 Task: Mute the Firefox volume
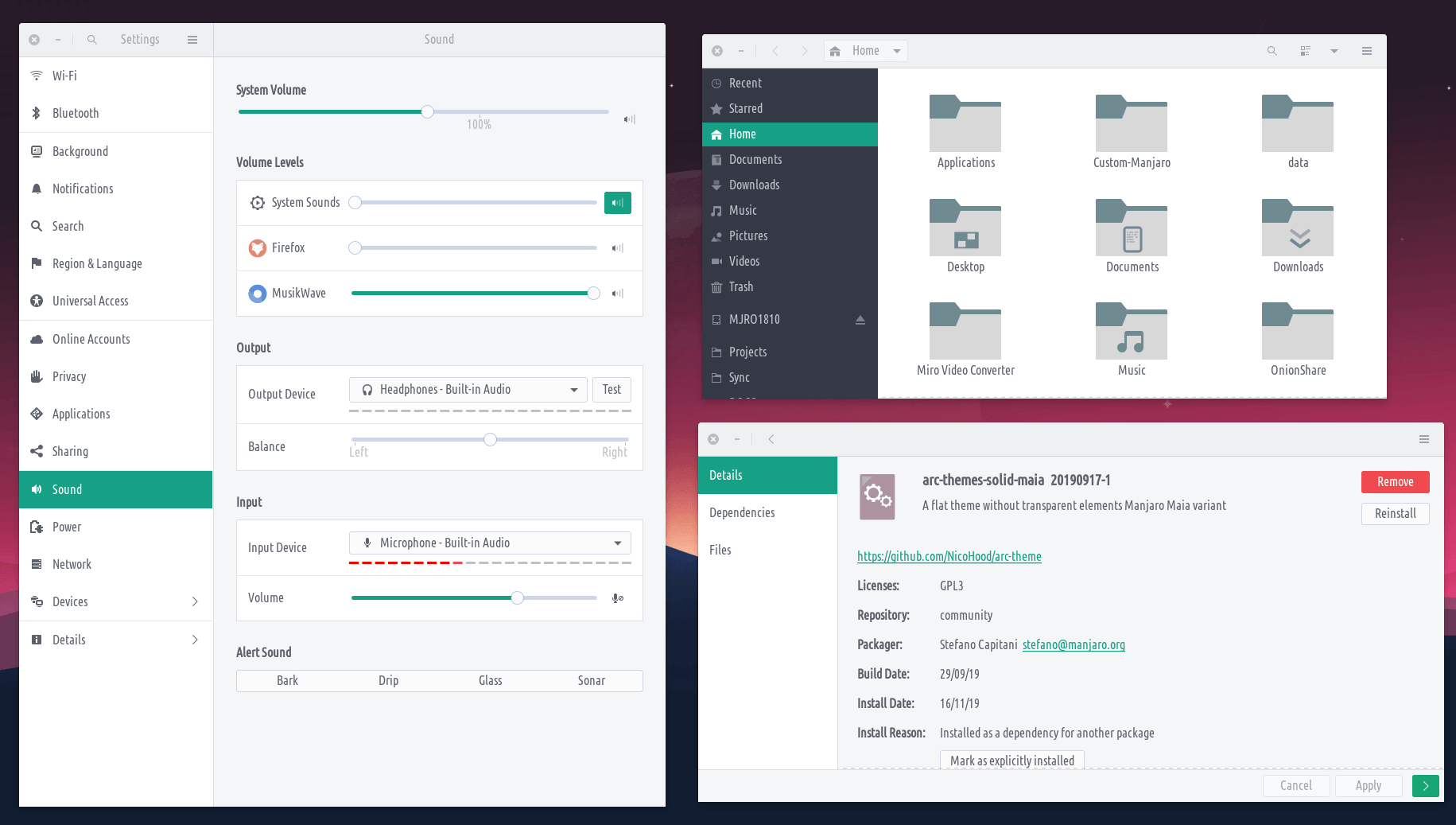(x=617, y=248)
